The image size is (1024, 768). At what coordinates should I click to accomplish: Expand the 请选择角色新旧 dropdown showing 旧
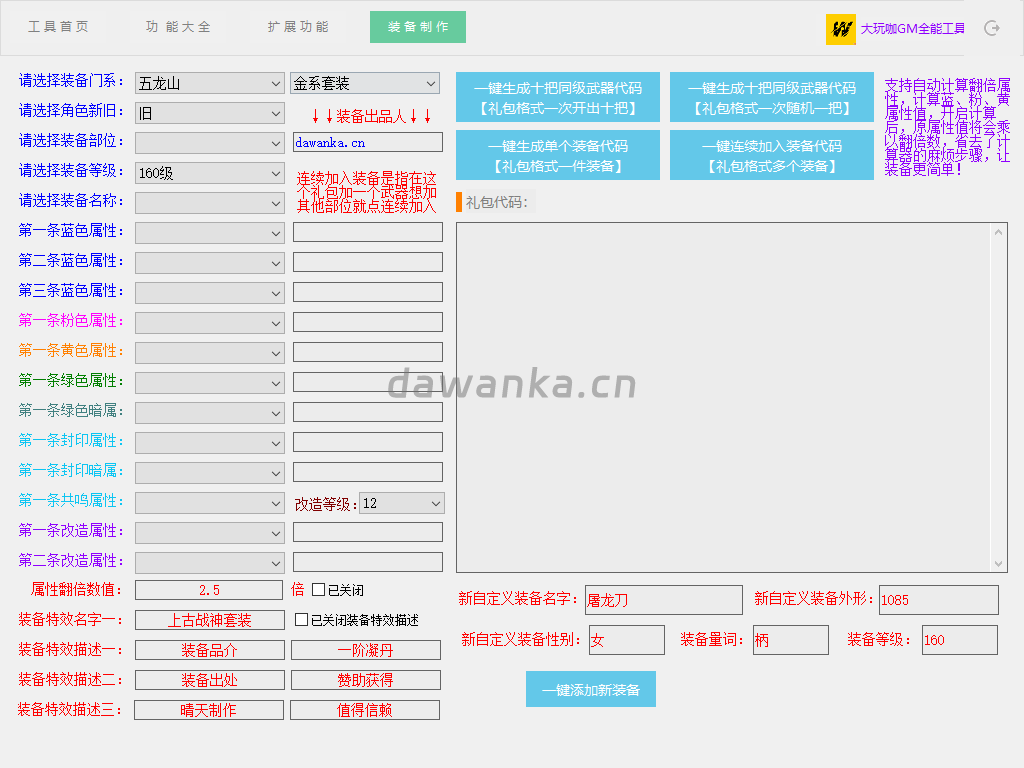210,113
